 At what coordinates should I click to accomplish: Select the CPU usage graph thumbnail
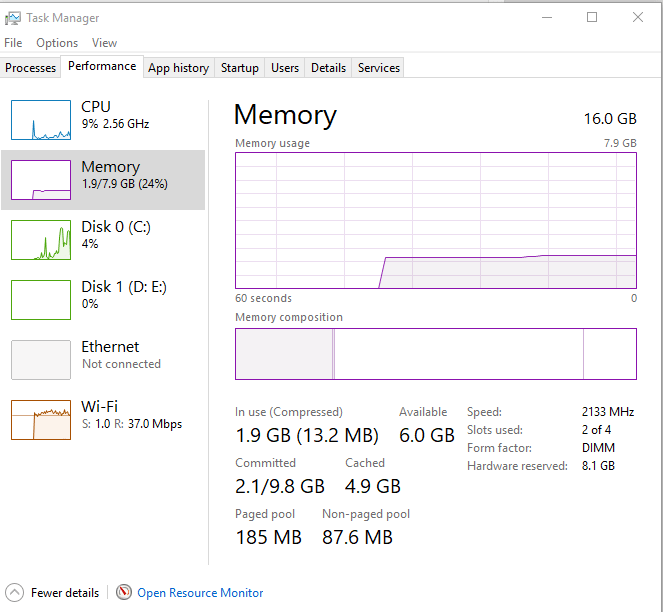41,120
